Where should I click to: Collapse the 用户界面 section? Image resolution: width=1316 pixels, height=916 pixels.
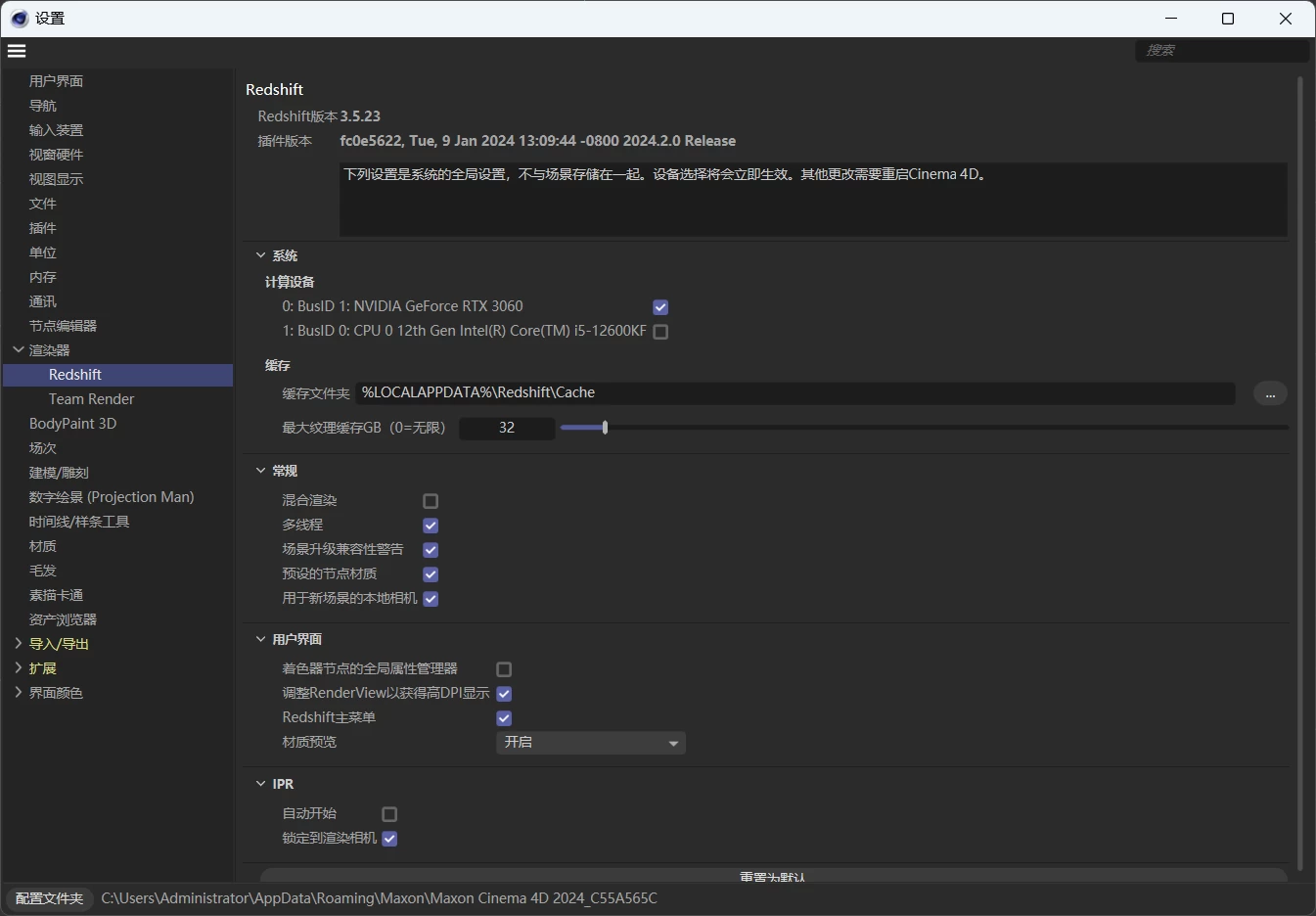(x=261, y=639)
